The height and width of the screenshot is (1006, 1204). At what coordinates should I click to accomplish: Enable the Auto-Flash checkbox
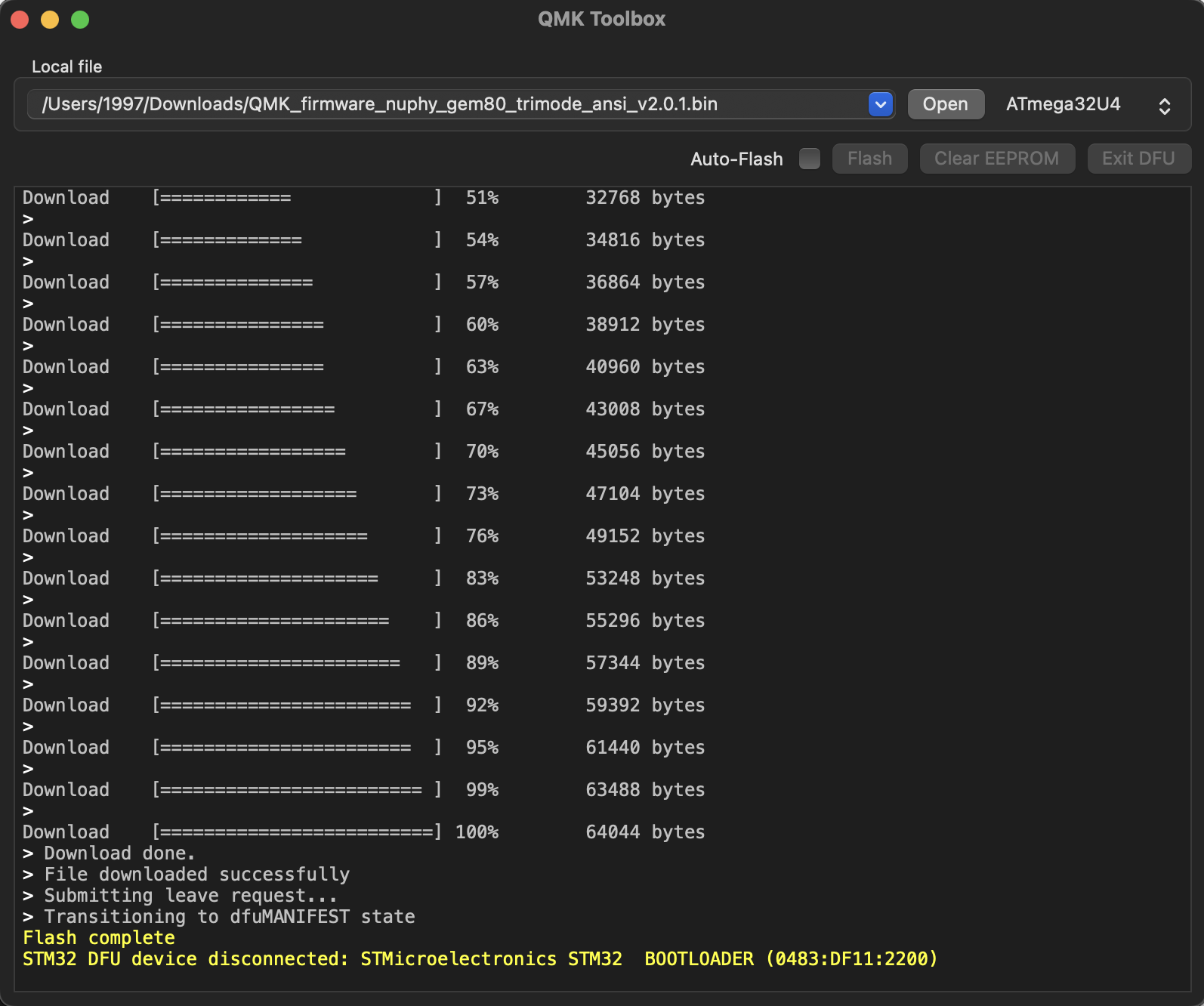[810, 159]
